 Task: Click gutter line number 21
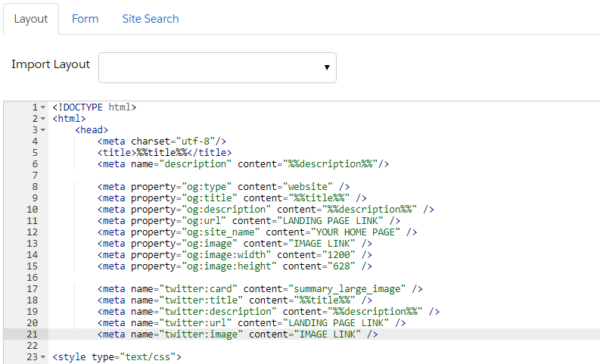point(32,335)
